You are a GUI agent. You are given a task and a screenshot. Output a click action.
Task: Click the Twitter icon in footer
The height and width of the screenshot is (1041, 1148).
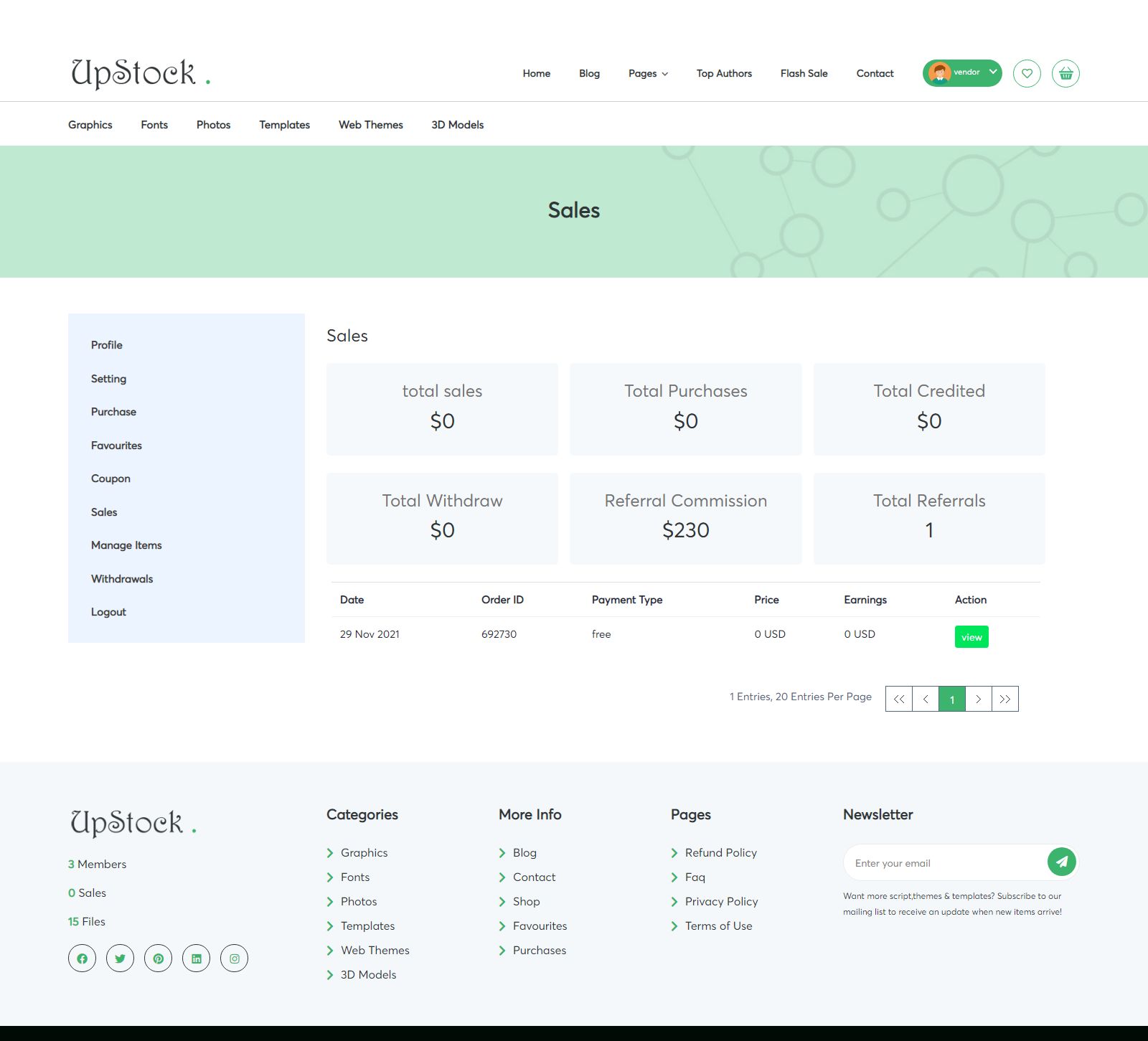[x=120, y=958]
